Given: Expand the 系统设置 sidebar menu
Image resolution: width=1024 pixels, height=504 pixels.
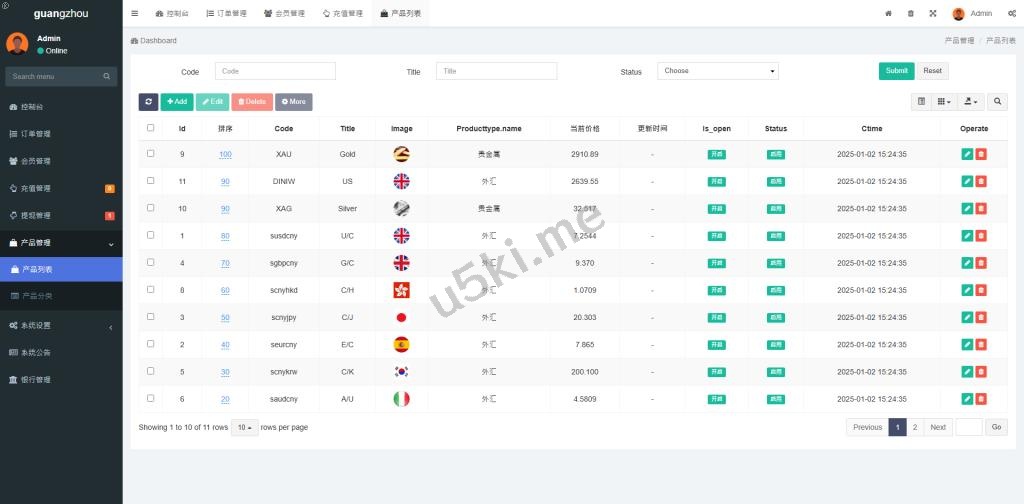Looking at the screenshot, I should 60,326.
